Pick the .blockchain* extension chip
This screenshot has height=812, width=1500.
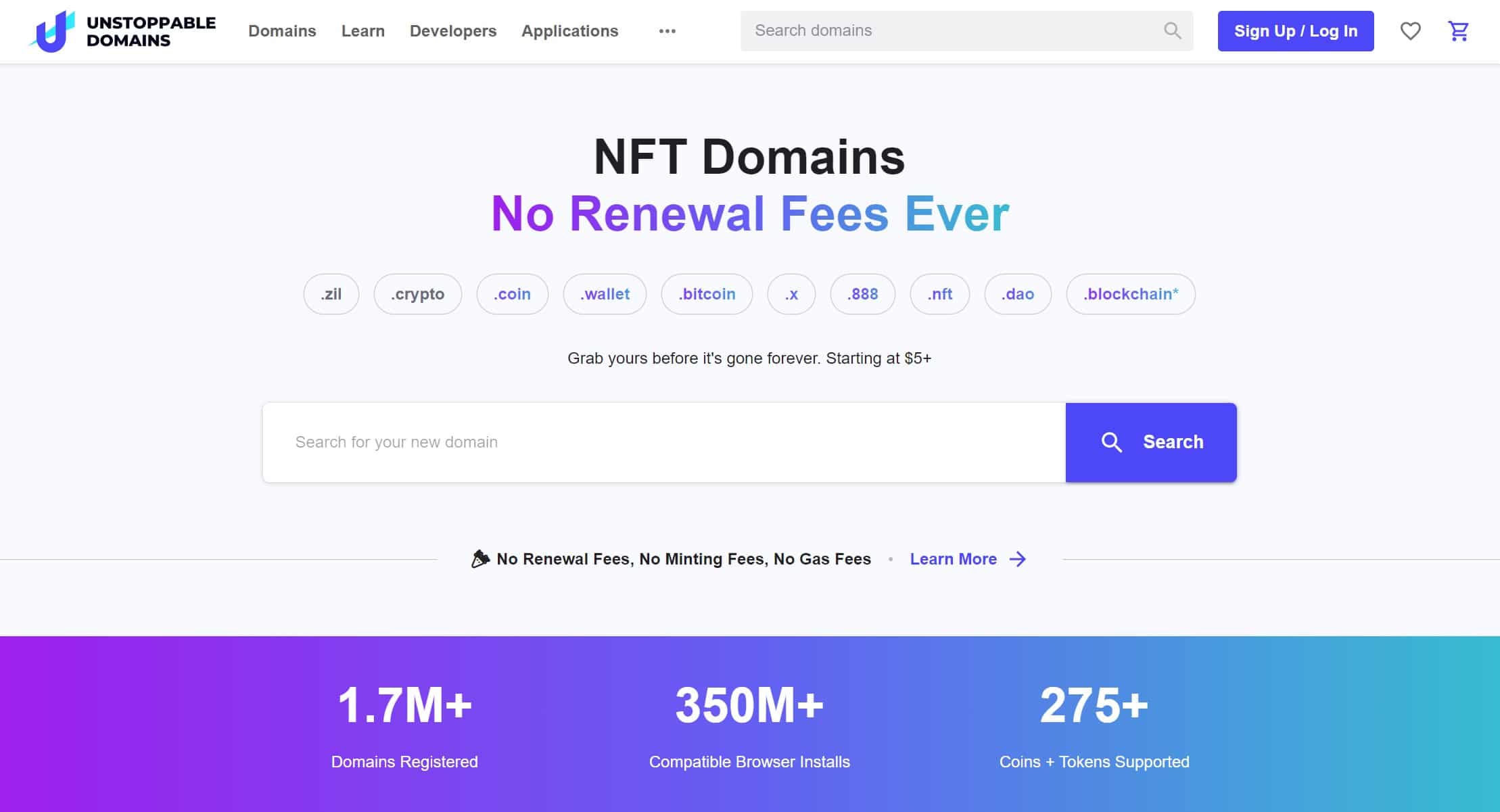1130,294
